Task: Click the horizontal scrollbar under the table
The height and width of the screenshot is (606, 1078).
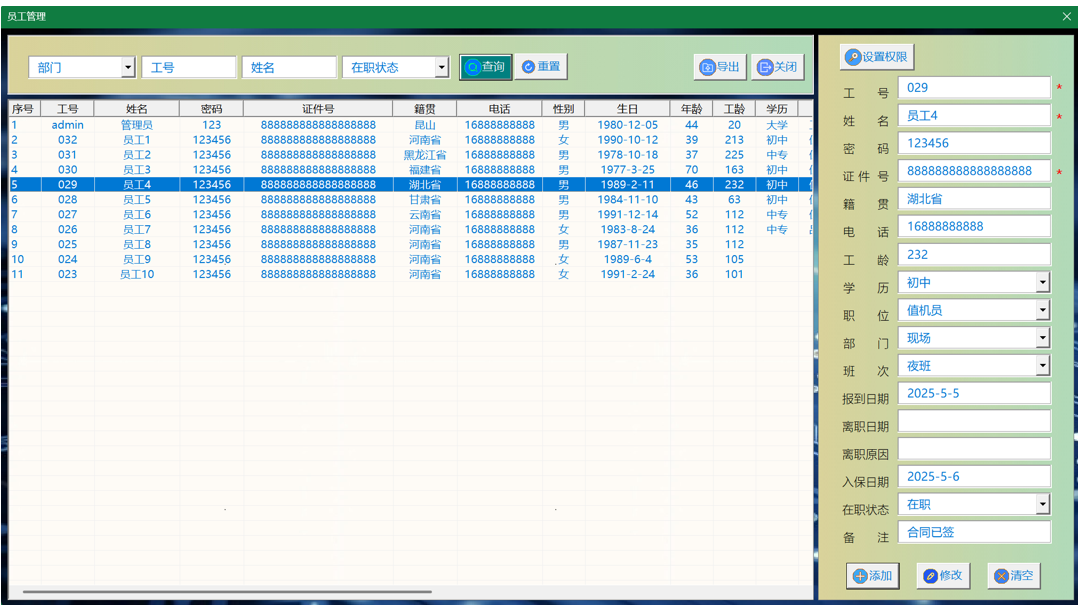Action: [227, 592]
